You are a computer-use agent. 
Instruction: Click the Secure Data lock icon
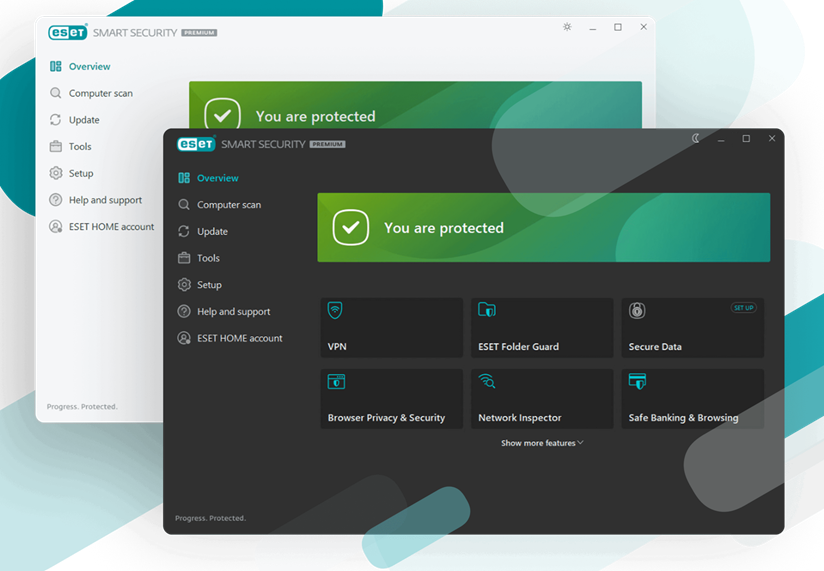pyautogui.click(x=637, y=310)
